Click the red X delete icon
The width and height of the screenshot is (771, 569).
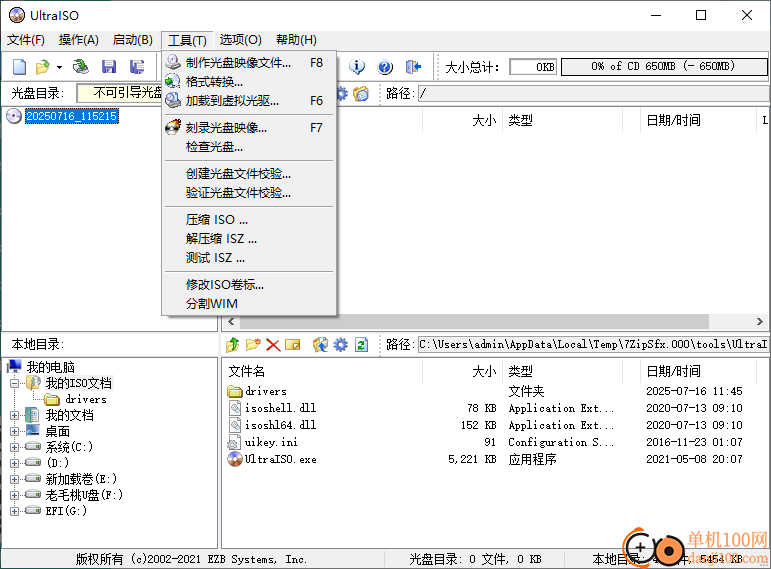[273, 345]
